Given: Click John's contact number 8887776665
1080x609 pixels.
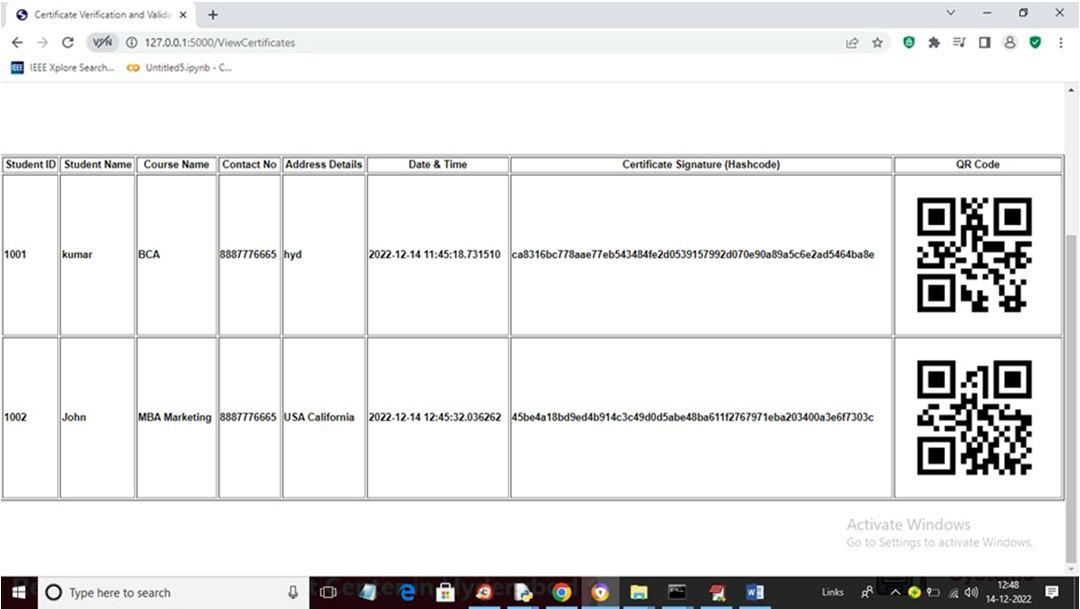Looking at the screenshot, I should (x=248, y=417).
